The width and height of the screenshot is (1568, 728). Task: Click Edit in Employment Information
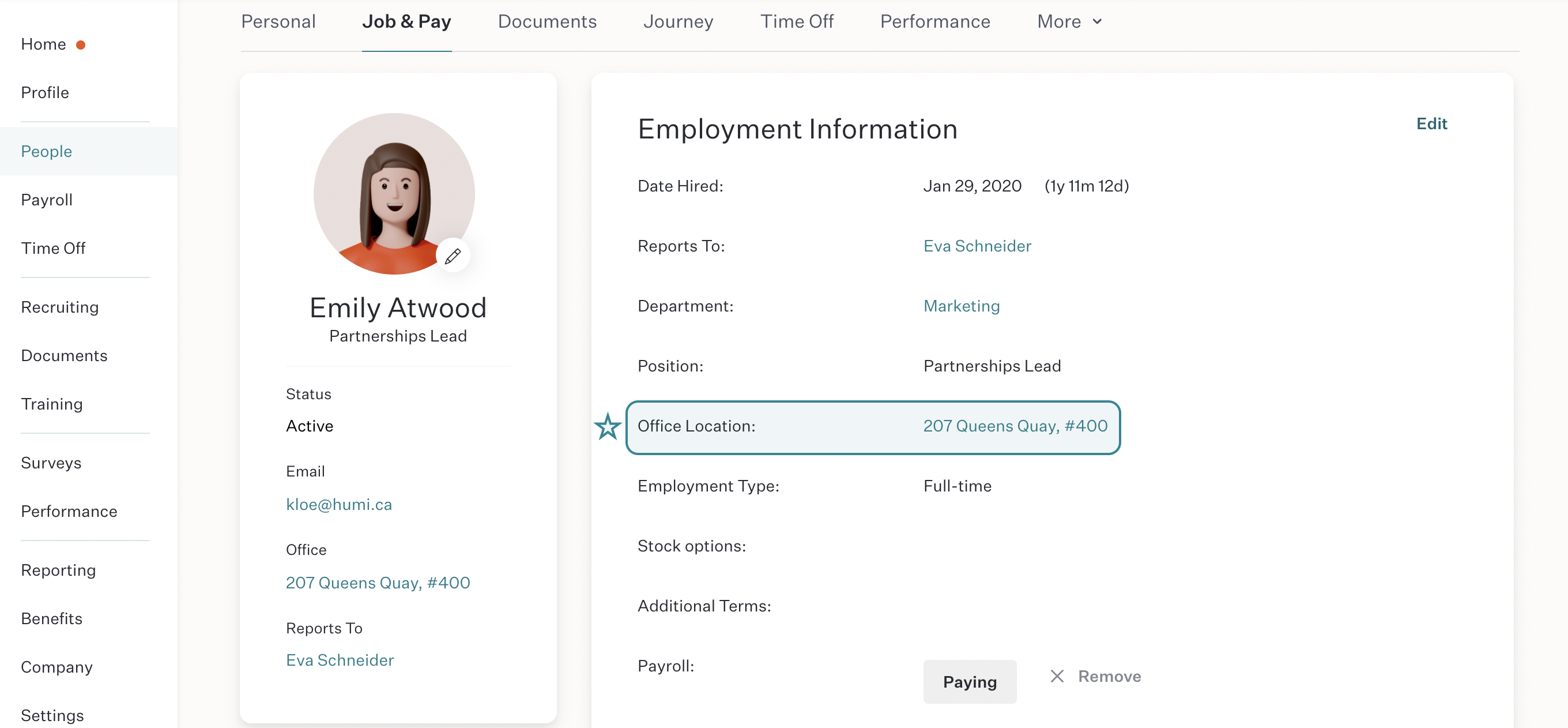(1431, 123)
